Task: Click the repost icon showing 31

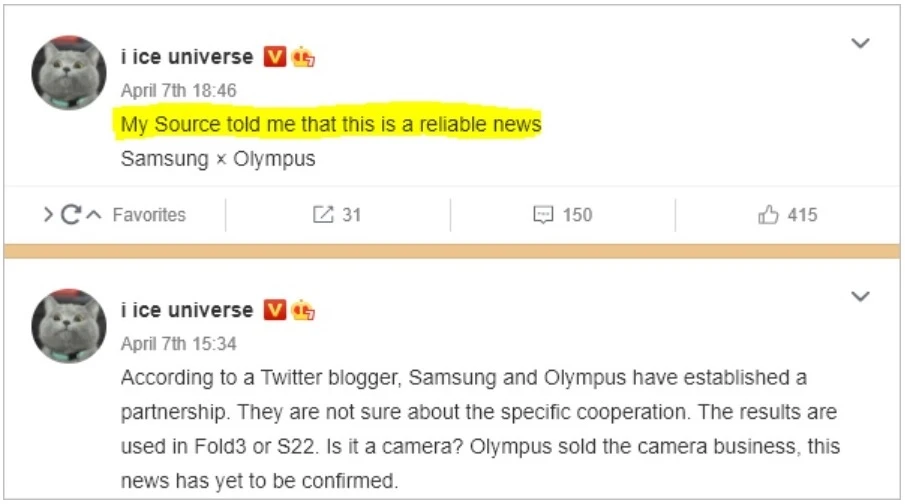Action: (x=323, y=215)
